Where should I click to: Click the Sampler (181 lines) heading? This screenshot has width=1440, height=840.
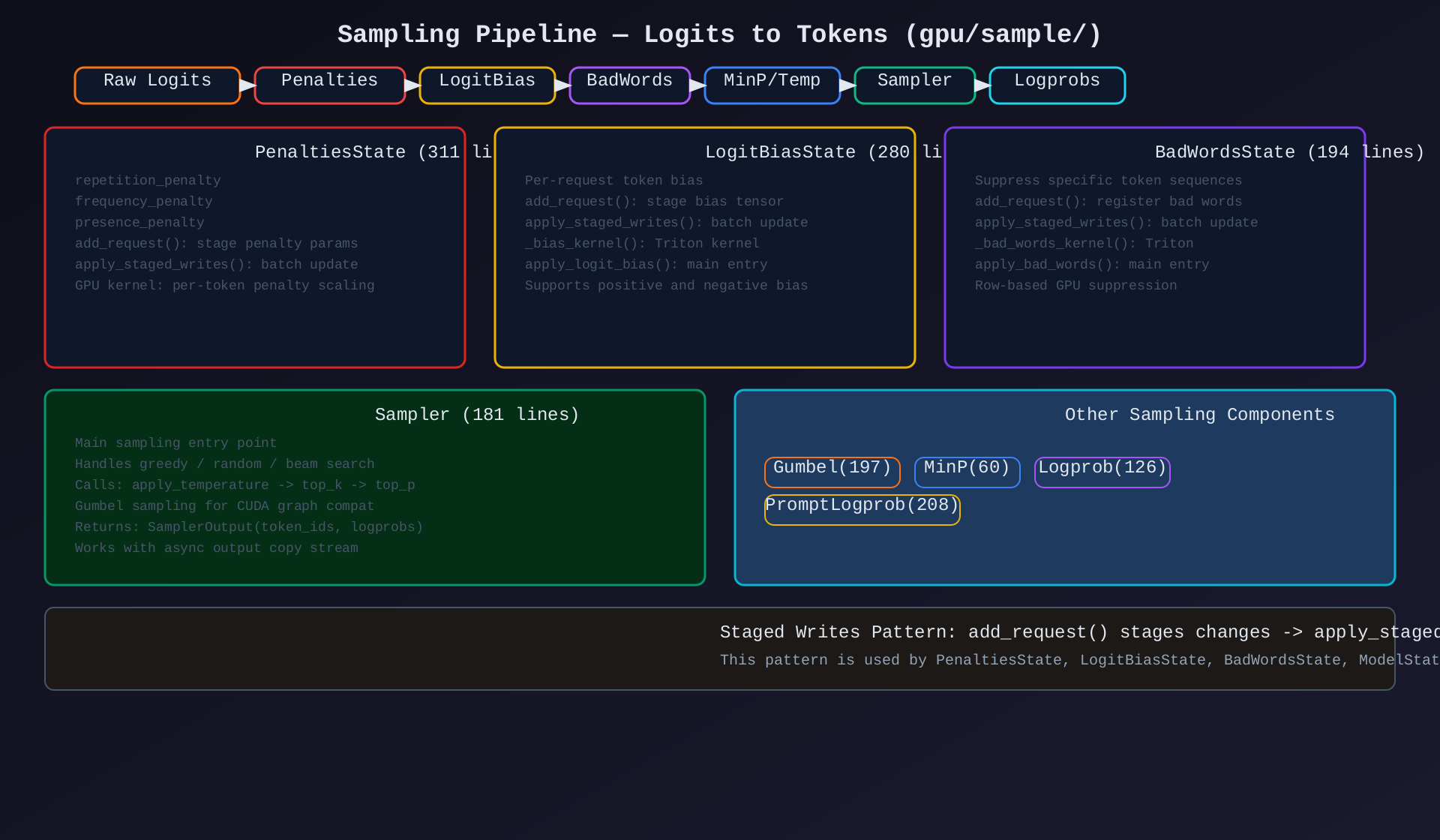point(477,415)
